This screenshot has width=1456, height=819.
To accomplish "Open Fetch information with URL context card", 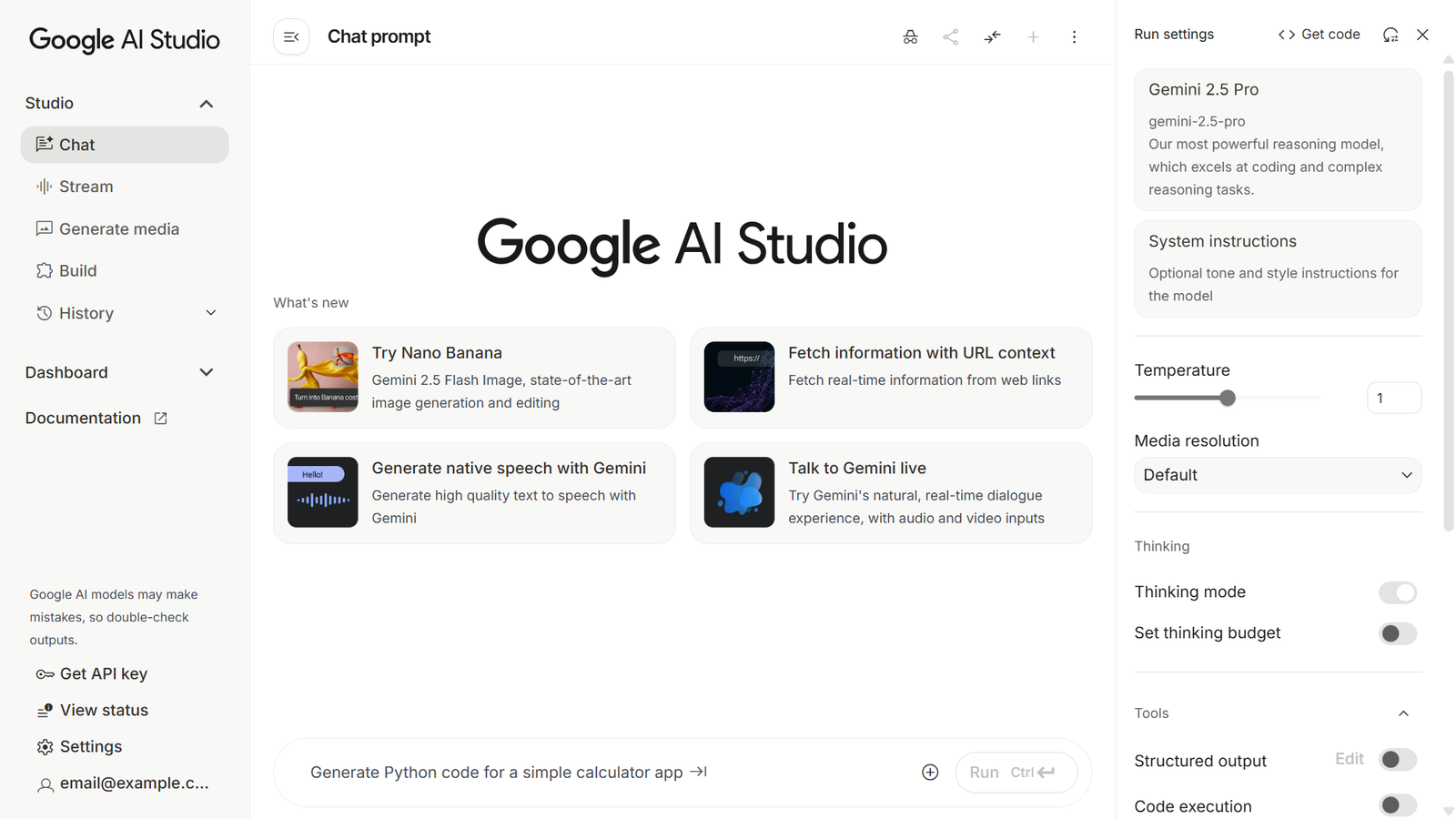I will (891, 378).
